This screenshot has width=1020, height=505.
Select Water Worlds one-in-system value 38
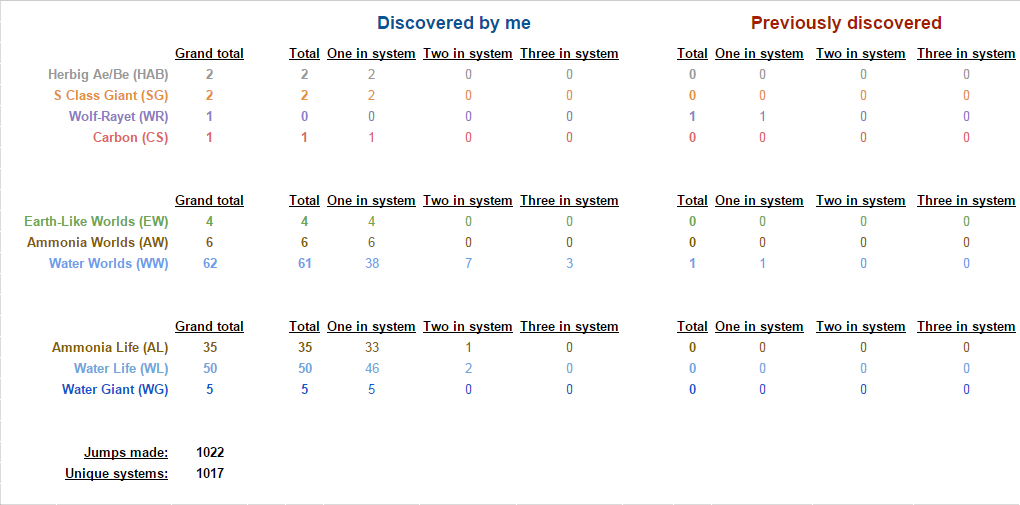pyautogui.click(x=371, y=264)
